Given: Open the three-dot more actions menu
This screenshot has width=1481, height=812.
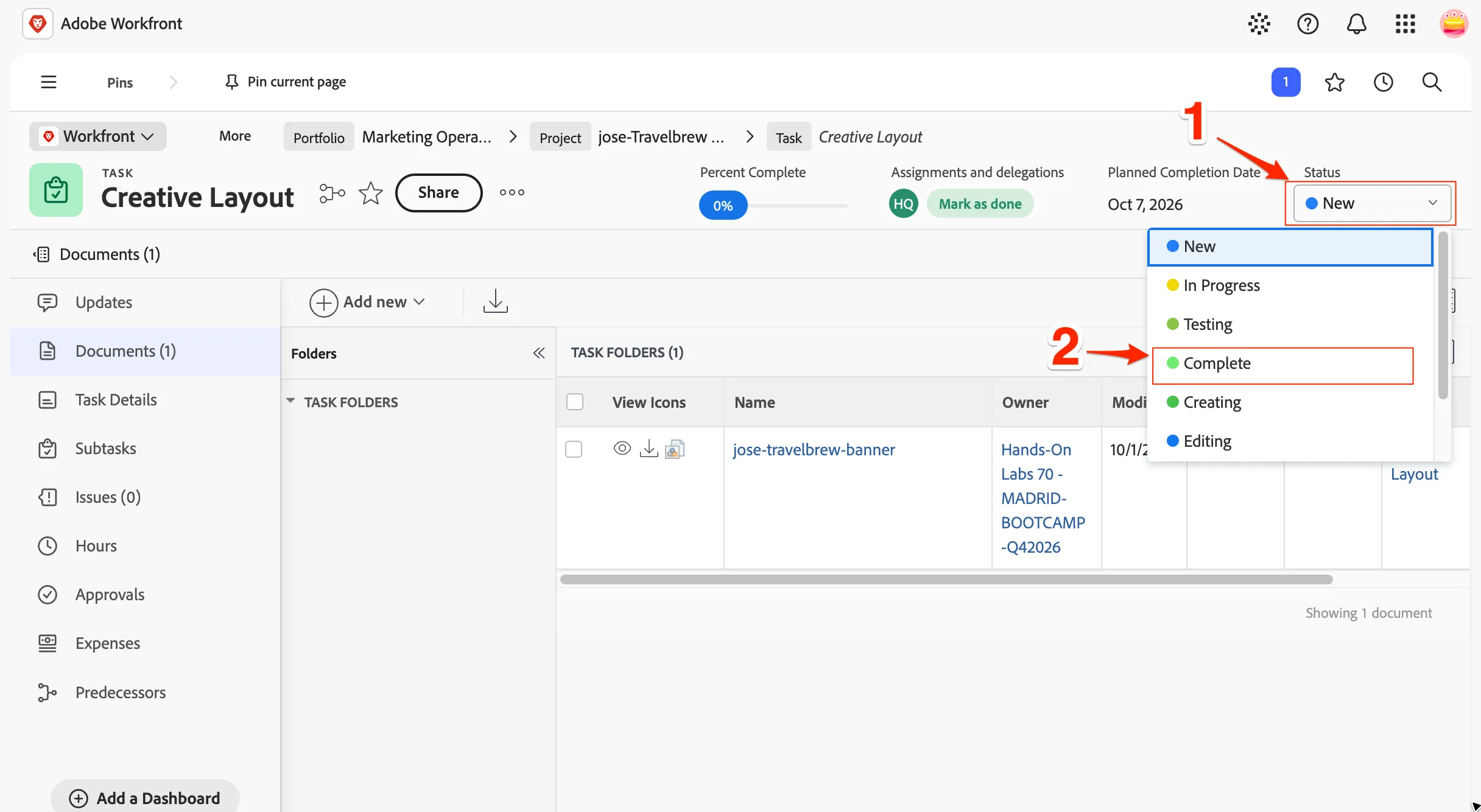Looking at the screenshot, I should [512, 192].
